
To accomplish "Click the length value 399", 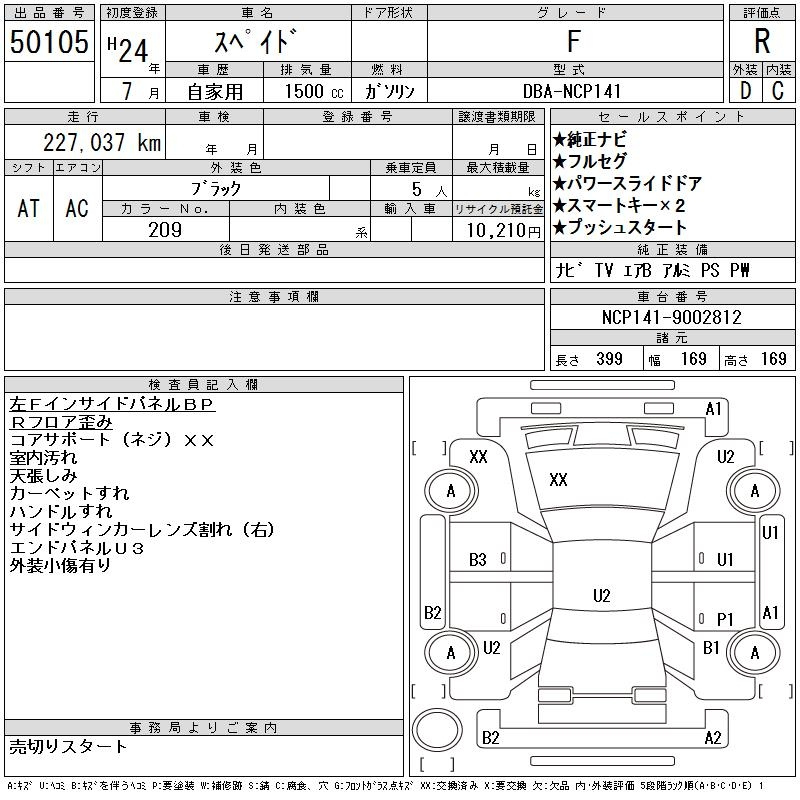I will (609, 359).
